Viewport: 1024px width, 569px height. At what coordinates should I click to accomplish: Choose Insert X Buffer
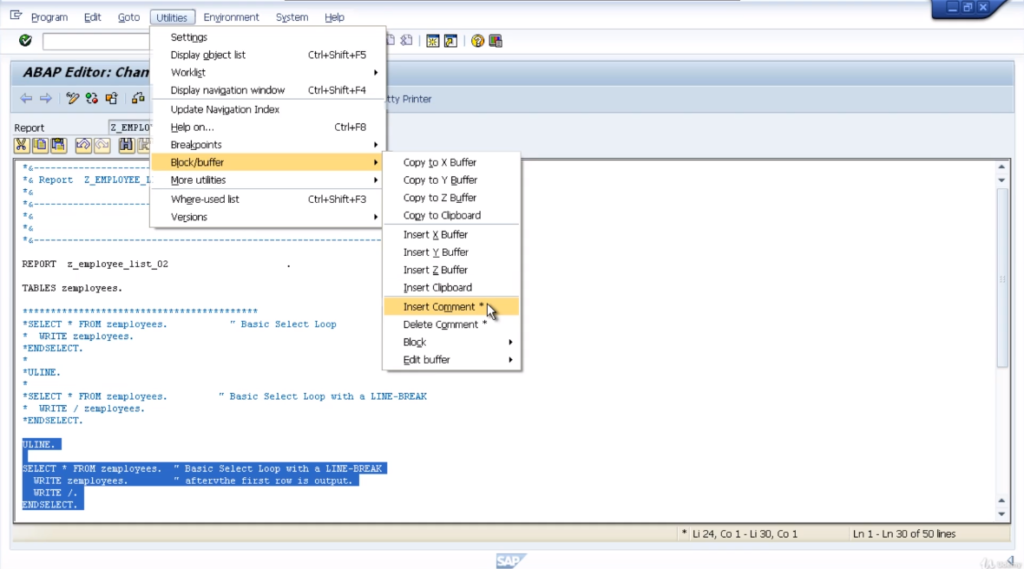tap(452, 235)
